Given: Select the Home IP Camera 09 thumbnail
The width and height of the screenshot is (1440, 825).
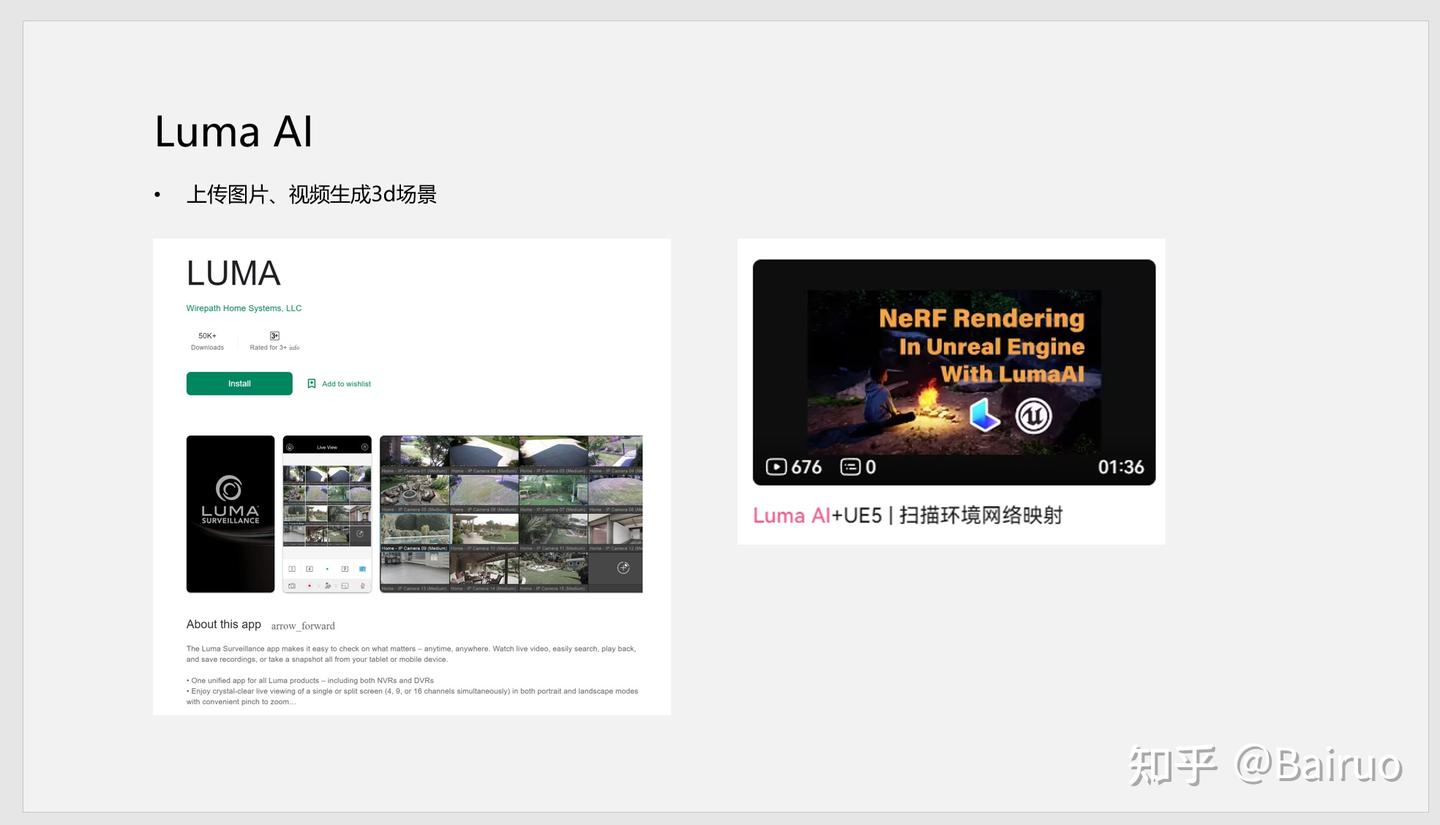Looking at the screenshot, I should click(415, 529).
